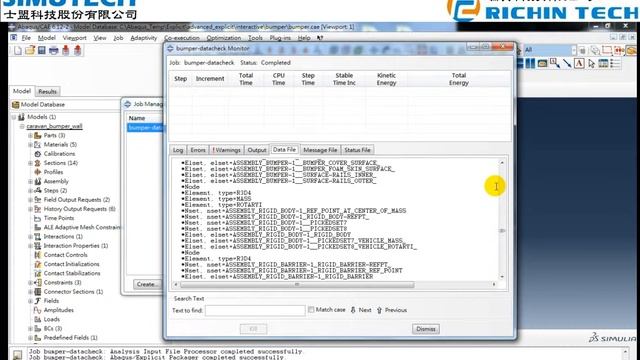
Task: Click the text annotation 'A' tool icon
Action: click(579, 63)
